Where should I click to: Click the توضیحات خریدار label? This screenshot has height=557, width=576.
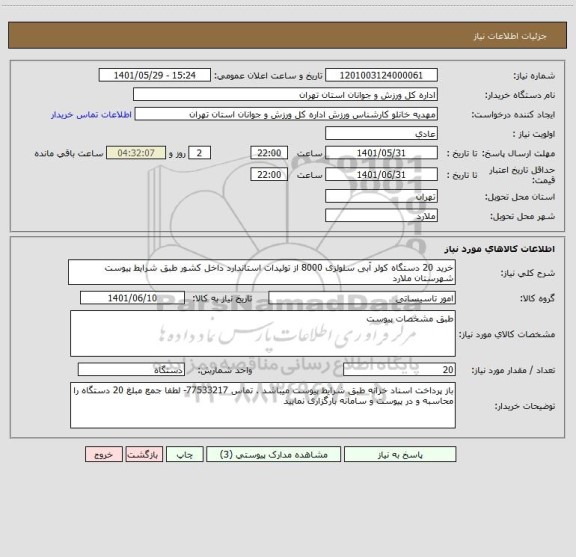coord(525,406)
